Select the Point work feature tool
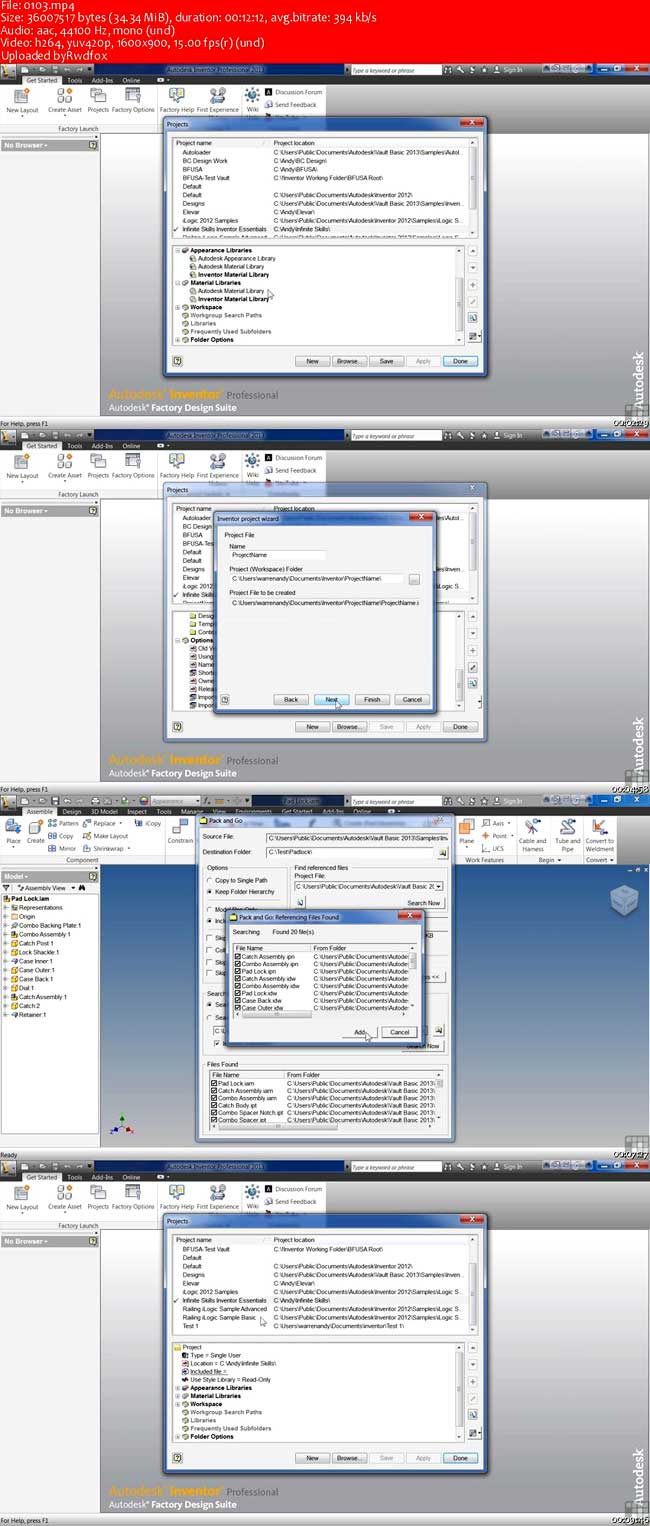The height and width of the screenshot is (1526, 650). [496, 835]
